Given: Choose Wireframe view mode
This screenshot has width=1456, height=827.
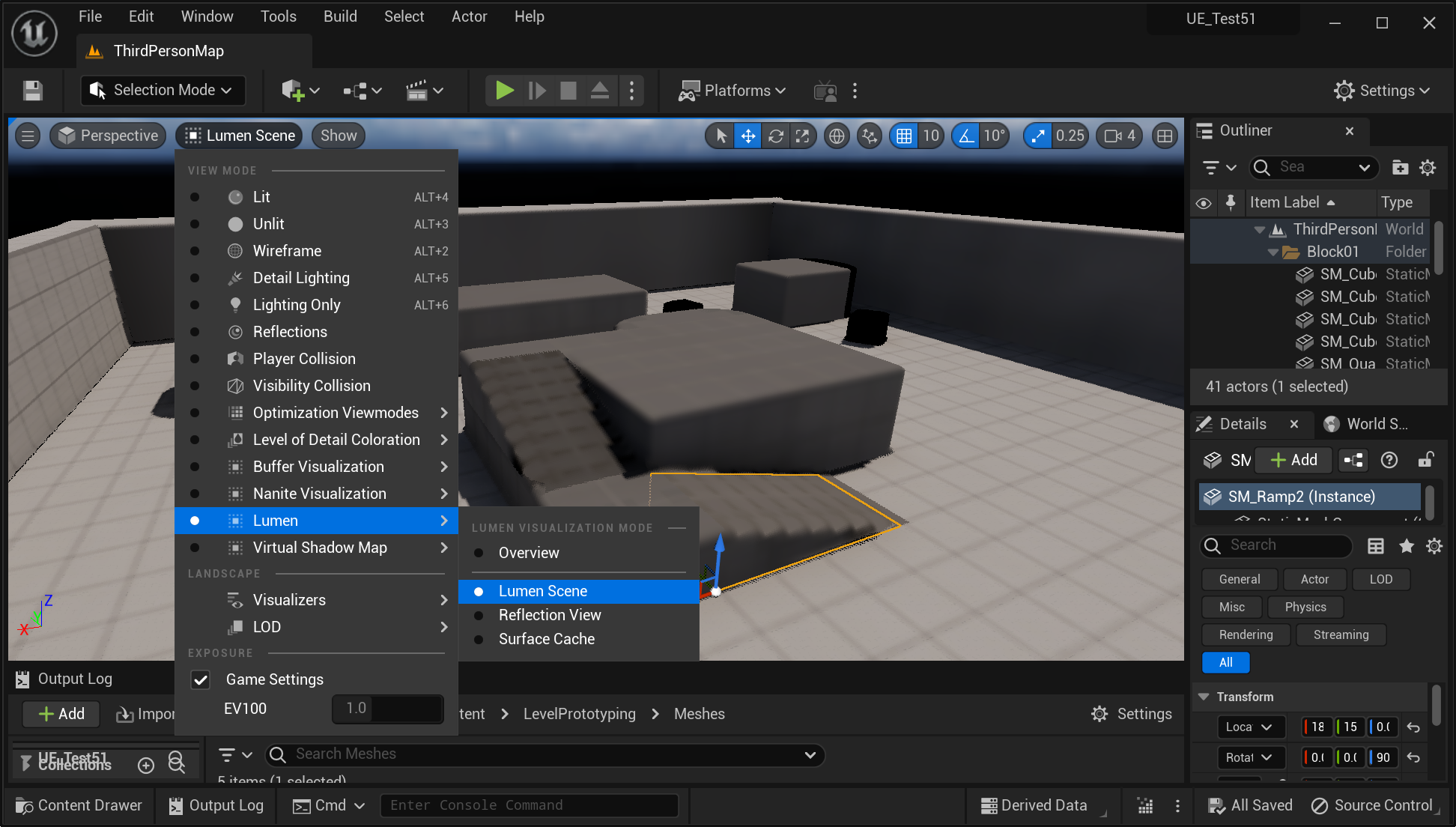Looking at the screenshot, I should coord(287,251).
